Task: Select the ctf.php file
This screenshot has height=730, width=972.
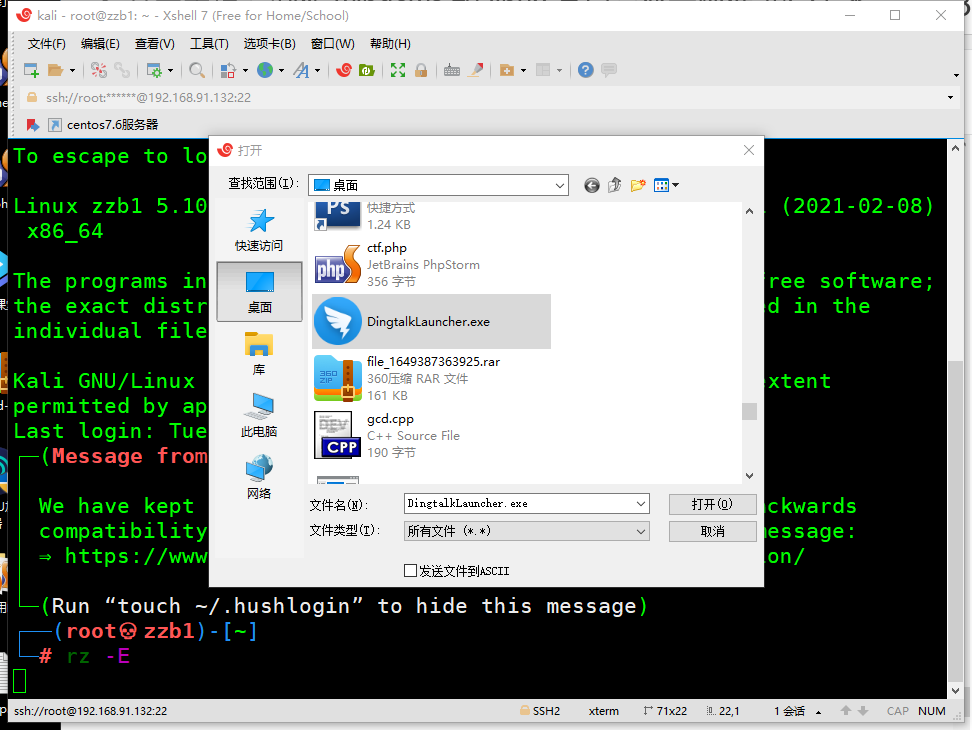Action: pyautogui.click(x=431, y=265)
